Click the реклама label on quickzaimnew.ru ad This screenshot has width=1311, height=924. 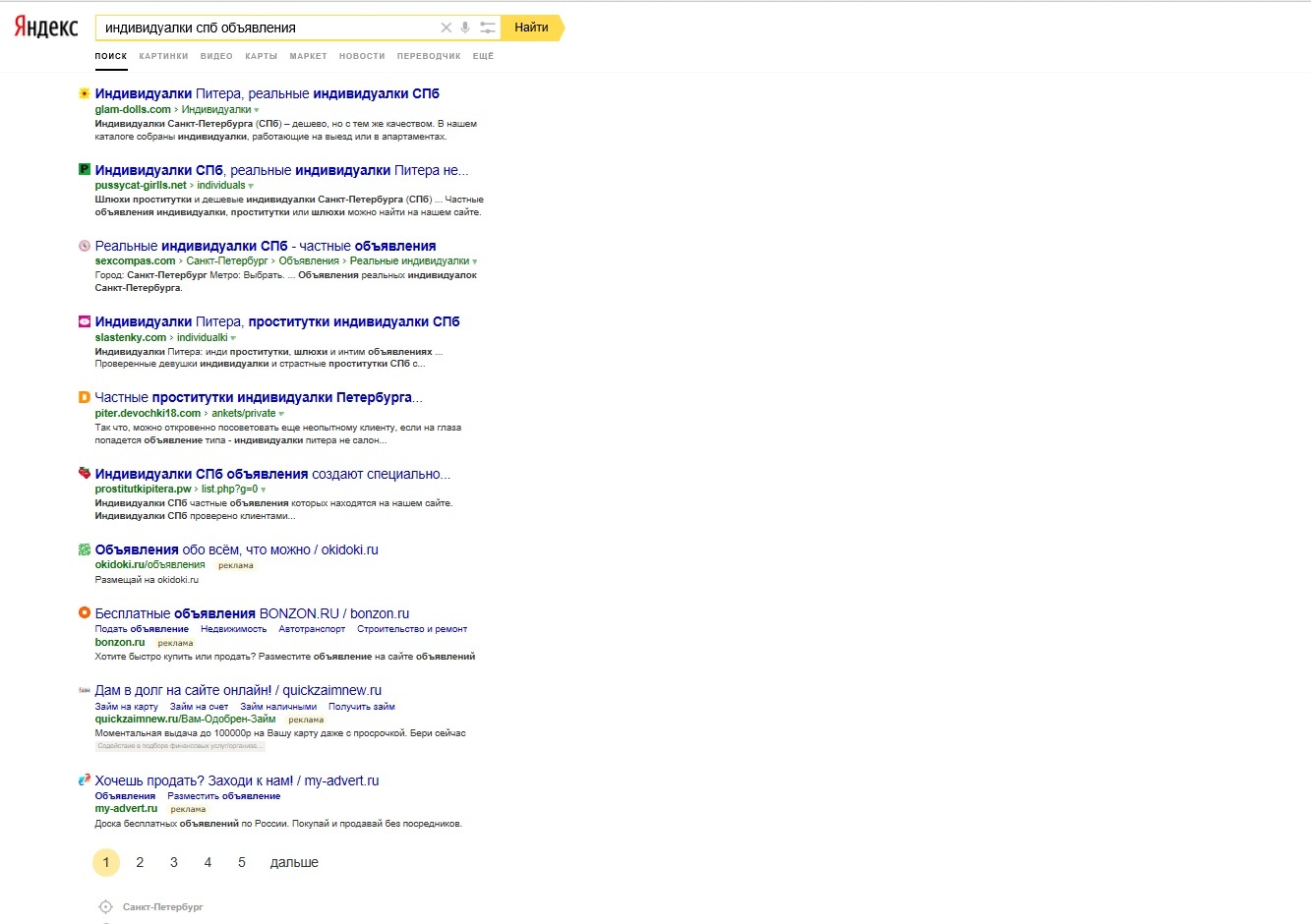pyautogui.click(x=306, y=720)
